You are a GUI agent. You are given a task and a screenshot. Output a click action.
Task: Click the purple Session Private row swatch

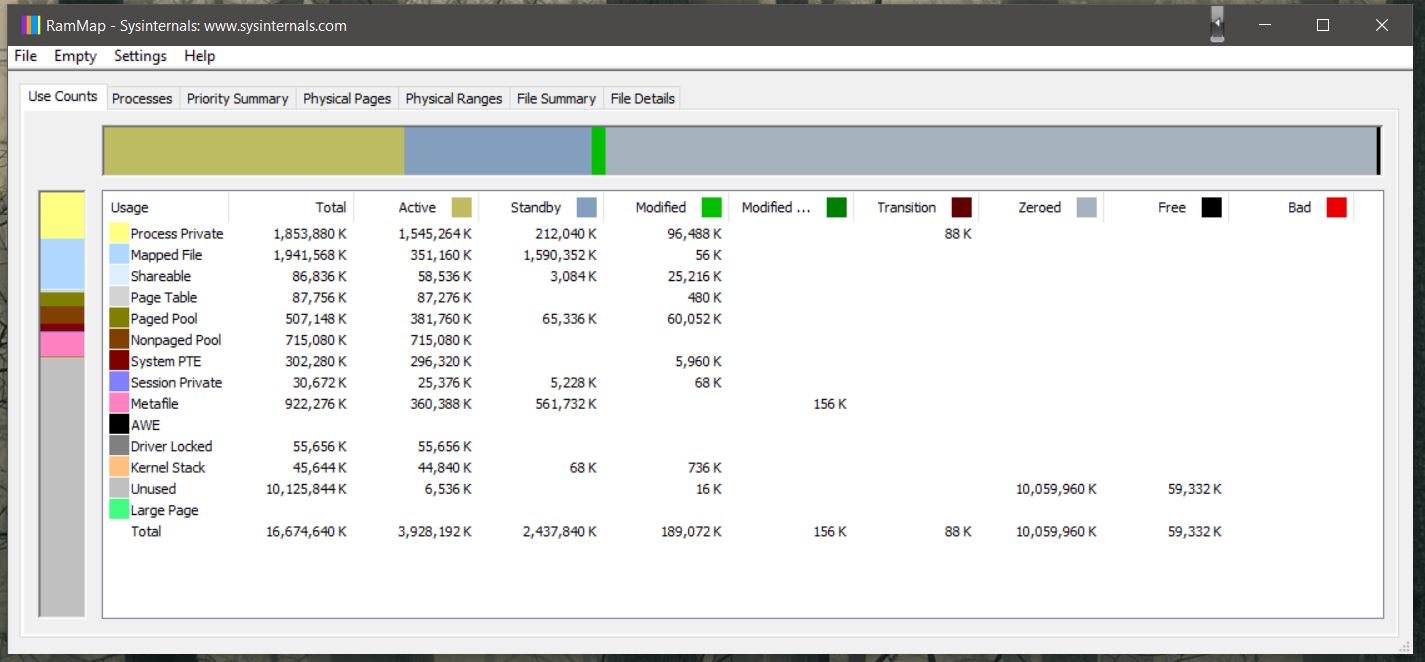click(119, 382)
